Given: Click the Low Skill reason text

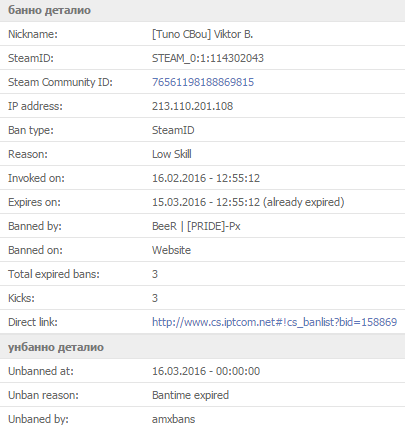Looking at the screenshot, I should pyautogui.click(x=172, y=154).
